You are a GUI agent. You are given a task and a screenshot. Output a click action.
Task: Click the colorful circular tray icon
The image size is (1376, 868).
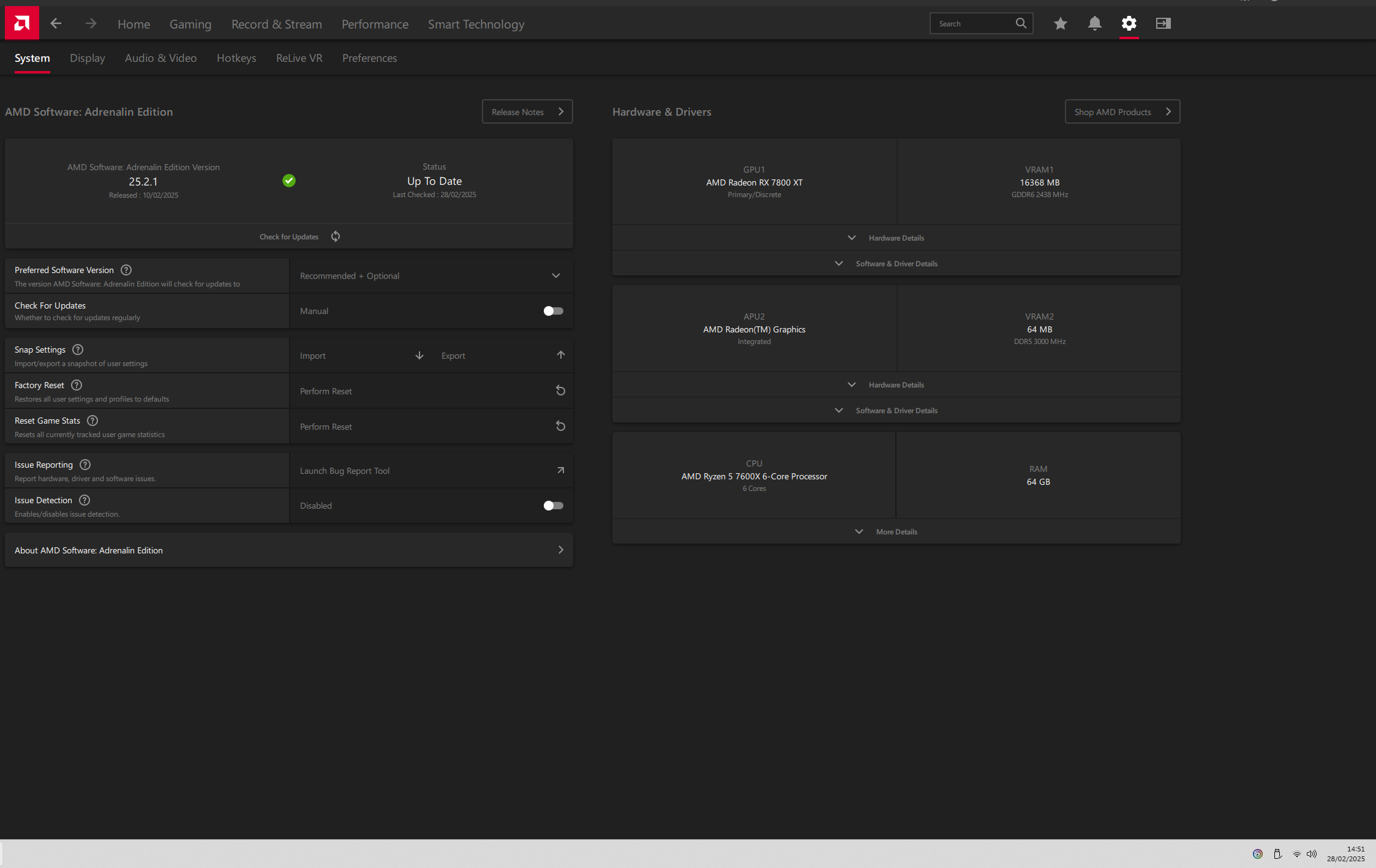(1258, 854)
